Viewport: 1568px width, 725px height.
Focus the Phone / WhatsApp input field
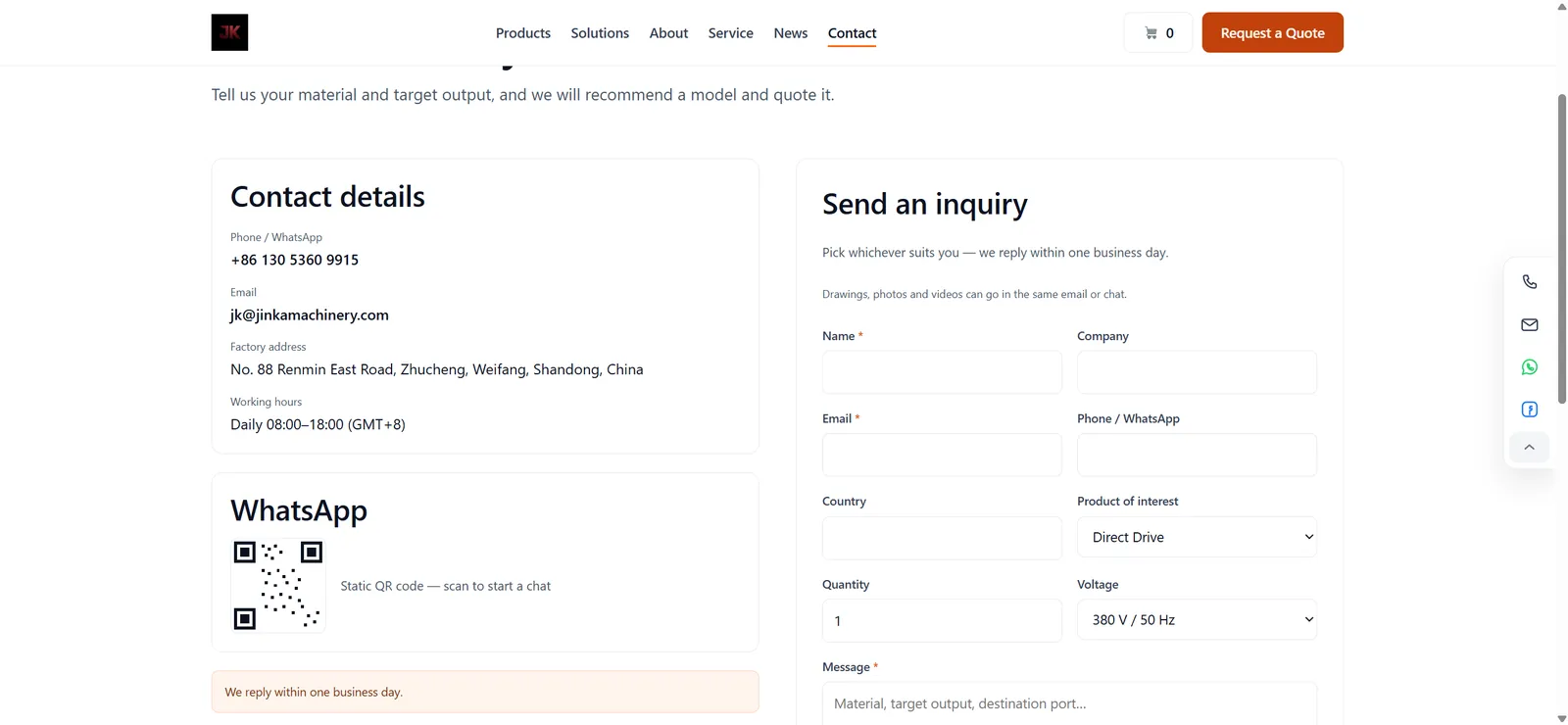coord(1197,455)
